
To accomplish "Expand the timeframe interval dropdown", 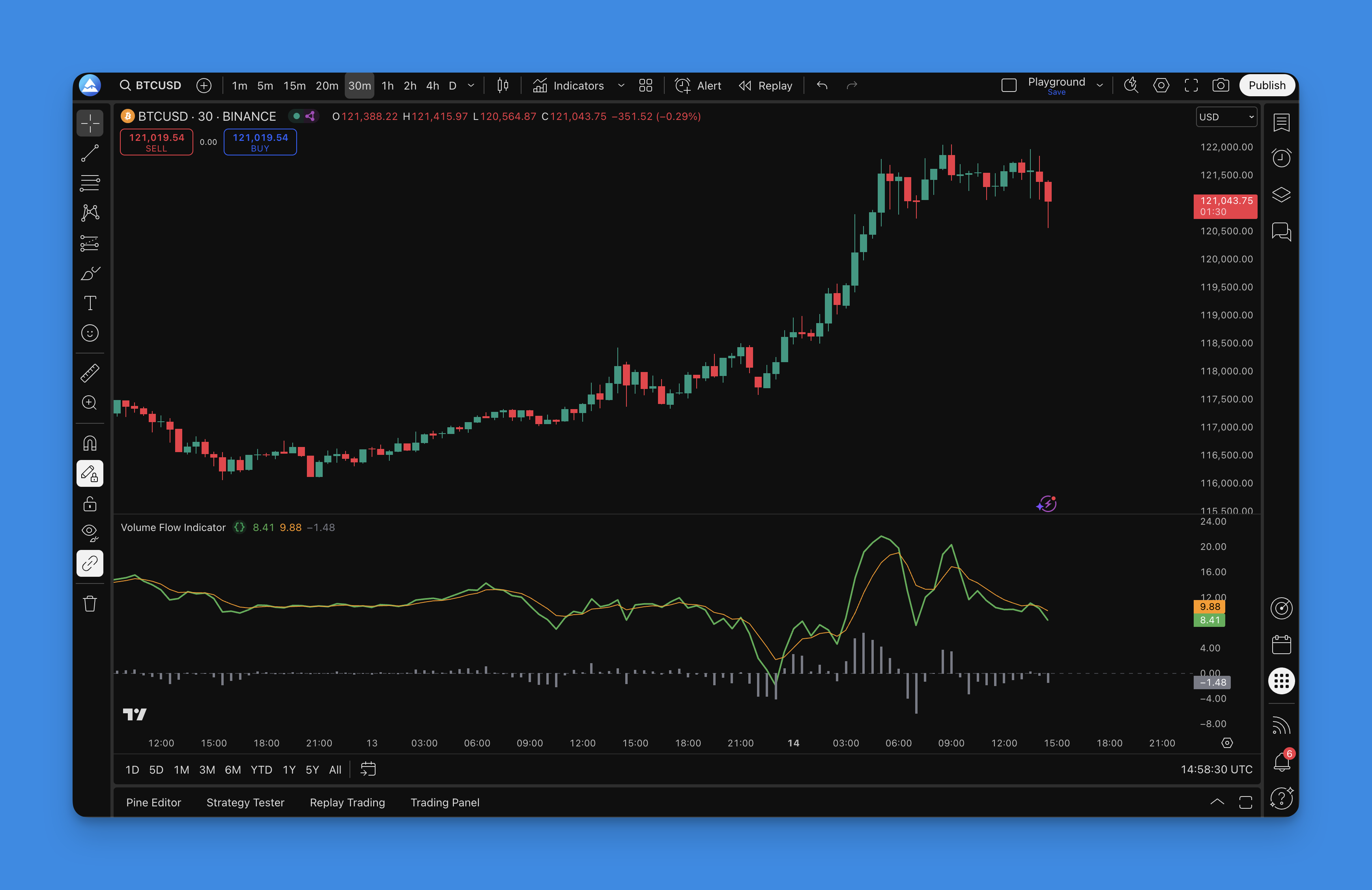I will tap(471, 85).
